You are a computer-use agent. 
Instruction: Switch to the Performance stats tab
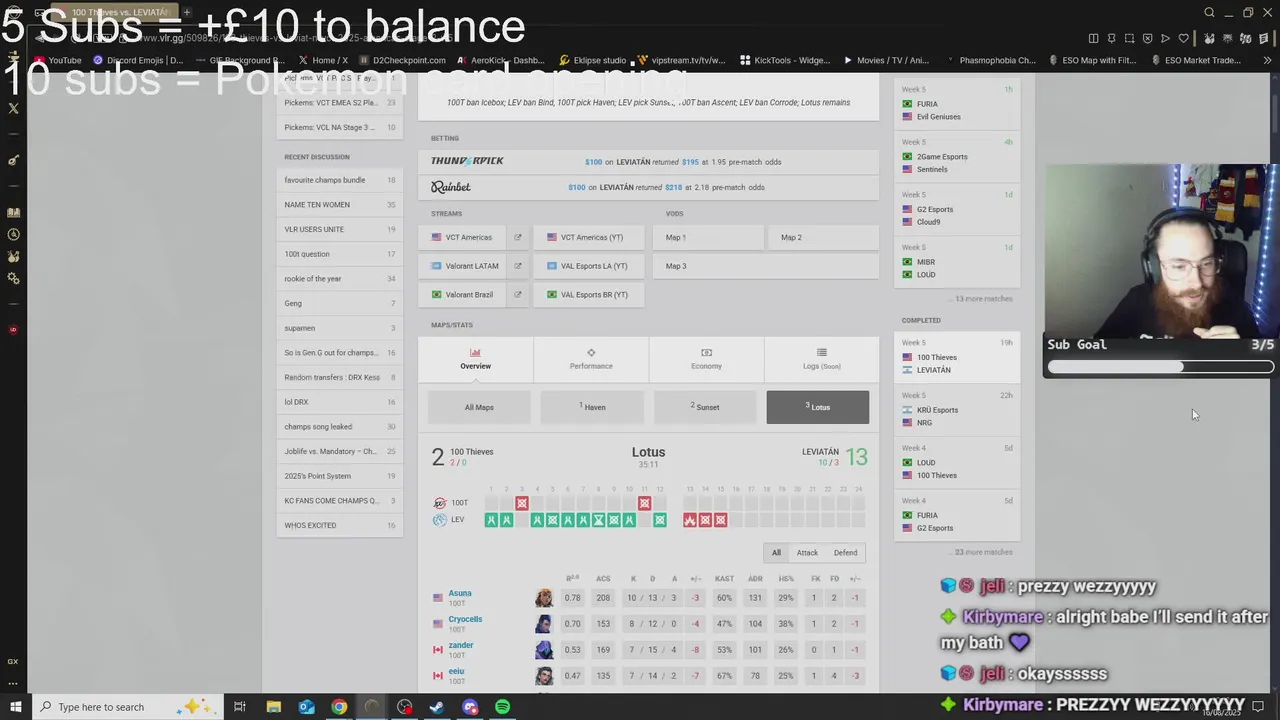pos(591,359)
